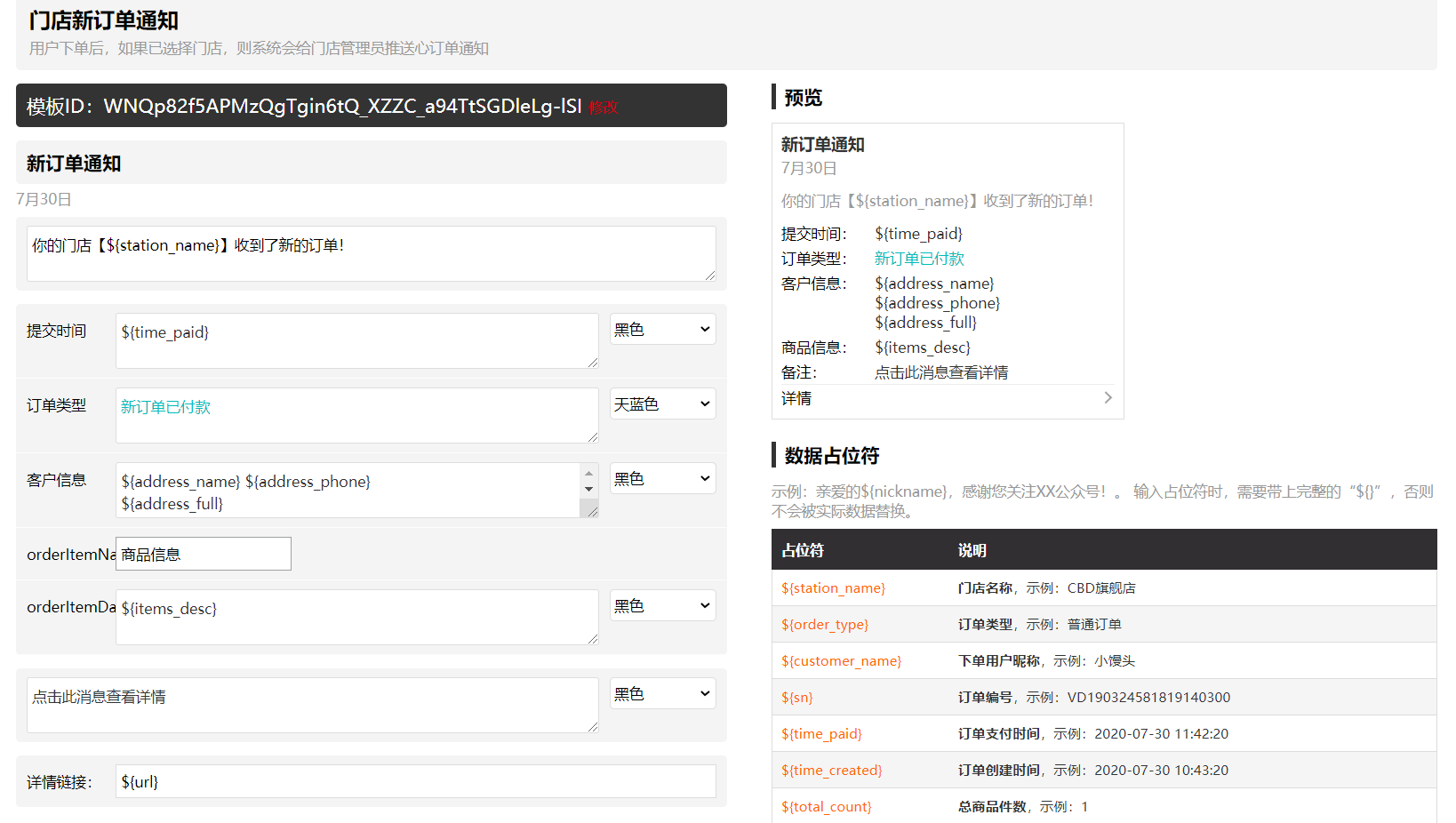Click scroll-up arrow in 客户信息 textarea
This screenshot has width=1456, height=823.
pos(588,473)
